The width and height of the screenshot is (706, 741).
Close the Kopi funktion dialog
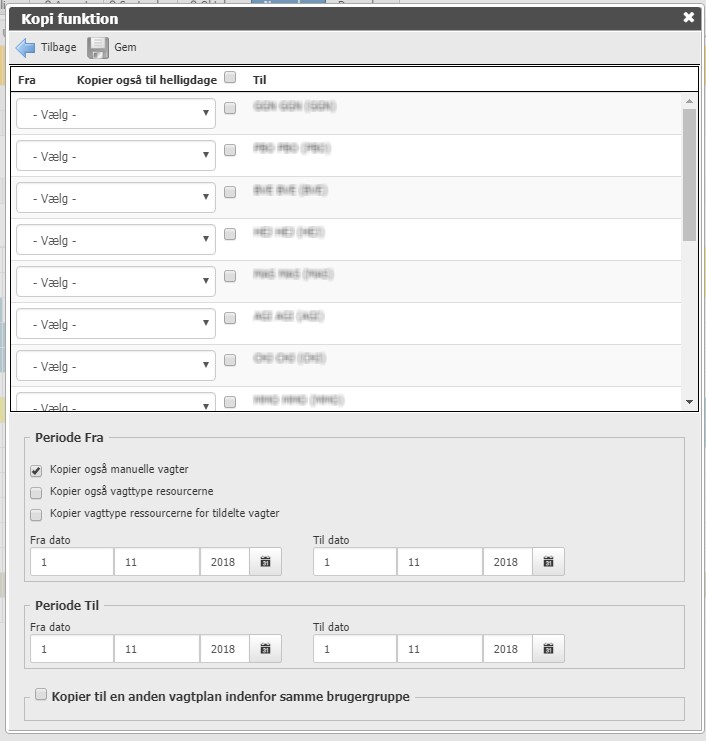(688, 17)
